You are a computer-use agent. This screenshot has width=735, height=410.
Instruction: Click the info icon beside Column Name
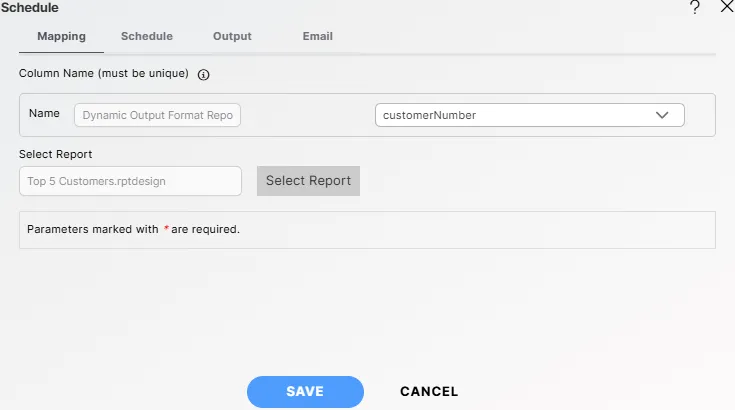(204, 74)
